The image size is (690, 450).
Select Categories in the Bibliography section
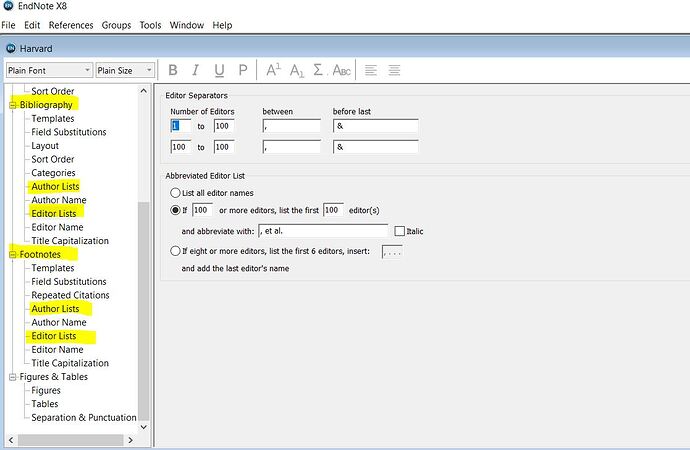point(53,173)
